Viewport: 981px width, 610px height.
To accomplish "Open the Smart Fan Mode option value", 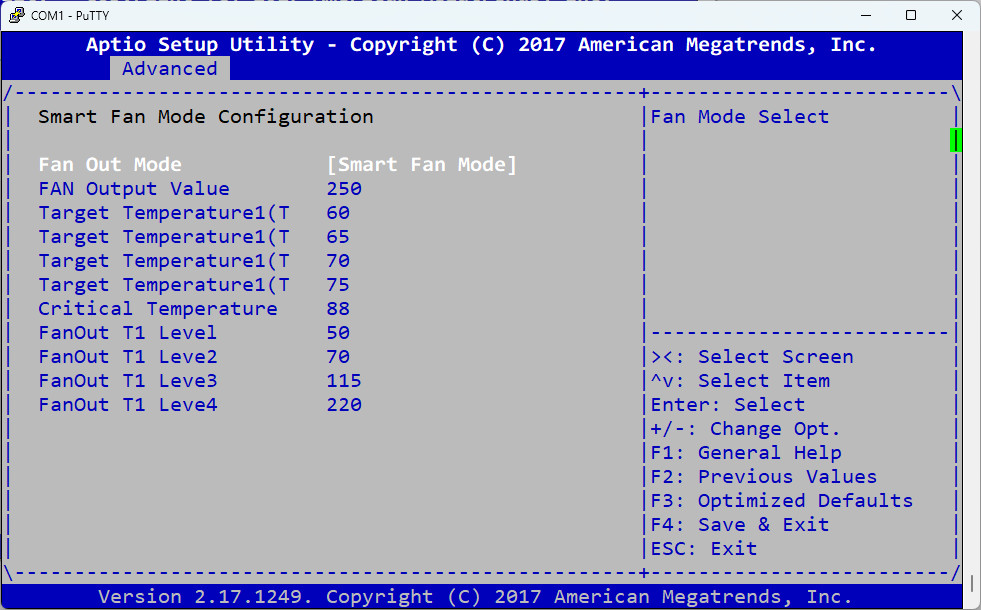I will (422, 165).
